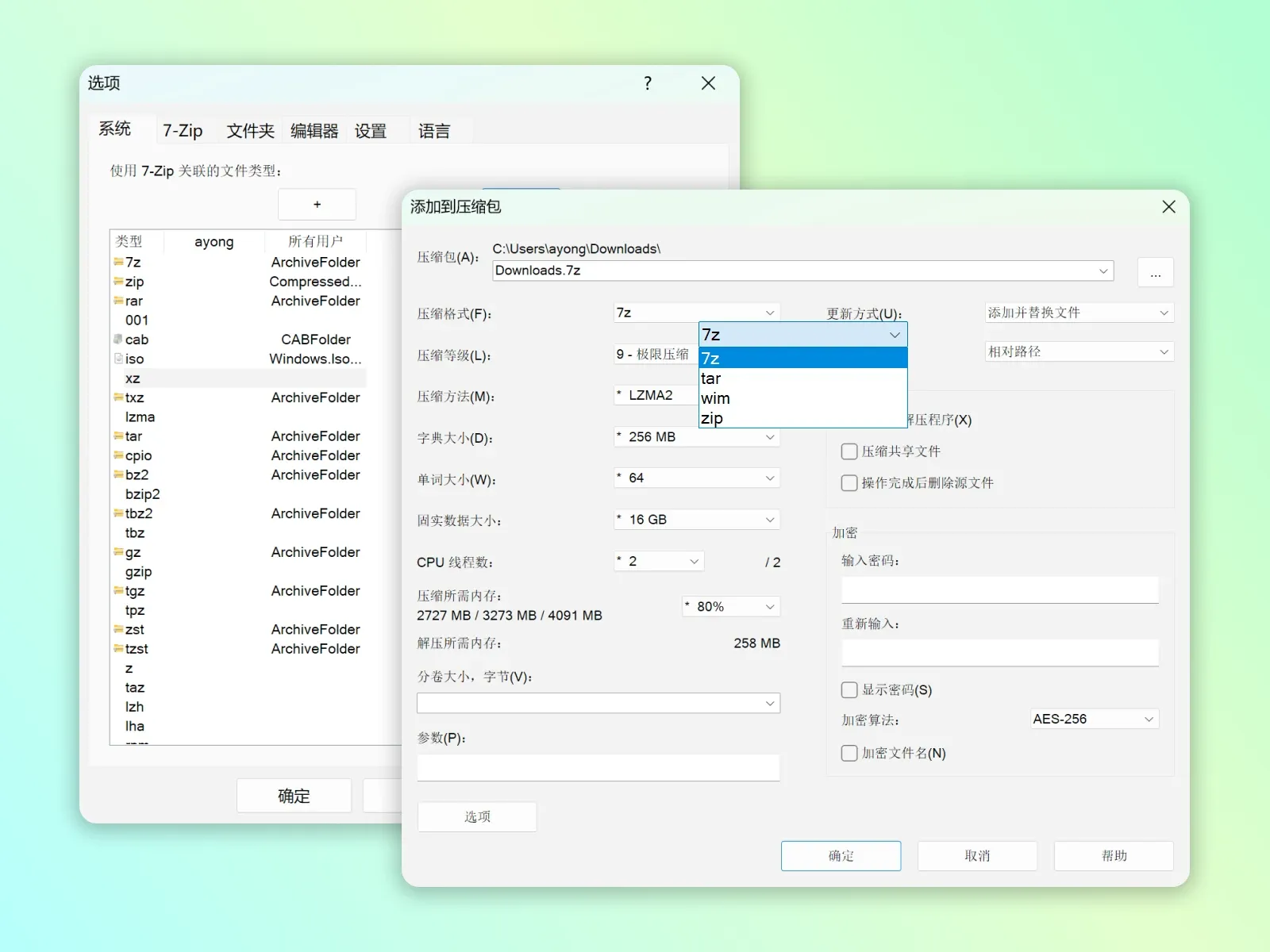Viewport: 1270px width, 952px height.
Task: Click the cab file type icon
Action: click(118, 340)
